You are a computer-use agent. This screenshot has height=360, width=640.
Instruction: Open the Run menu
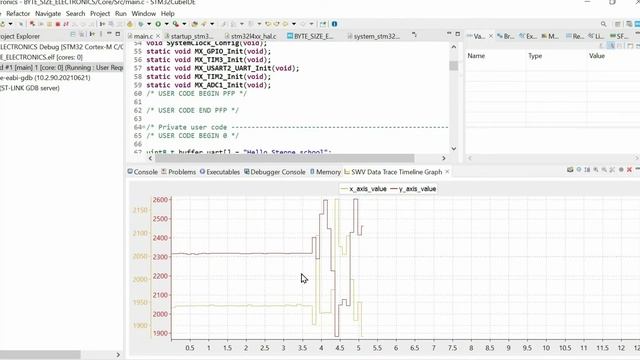point(121,13)
